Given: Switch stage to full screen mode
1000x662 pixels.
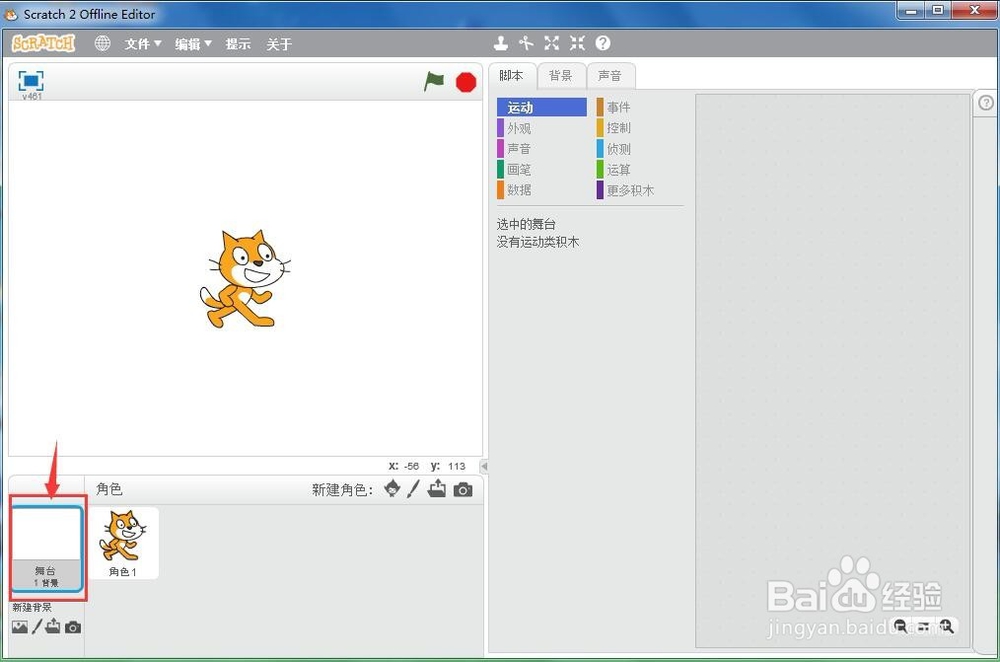Looking at the screenshot, I should [x=31, y=81].
